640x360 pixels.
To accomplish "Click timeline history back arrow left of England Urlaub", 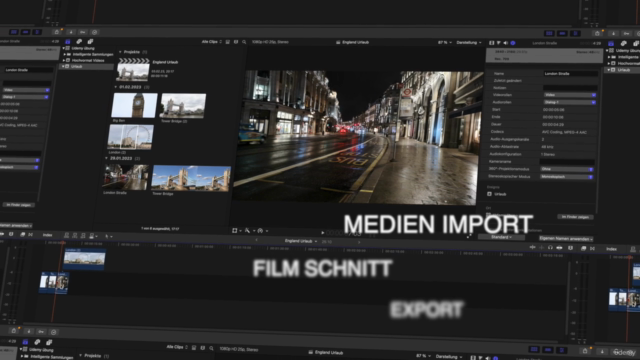I will [x=256, y=240].
